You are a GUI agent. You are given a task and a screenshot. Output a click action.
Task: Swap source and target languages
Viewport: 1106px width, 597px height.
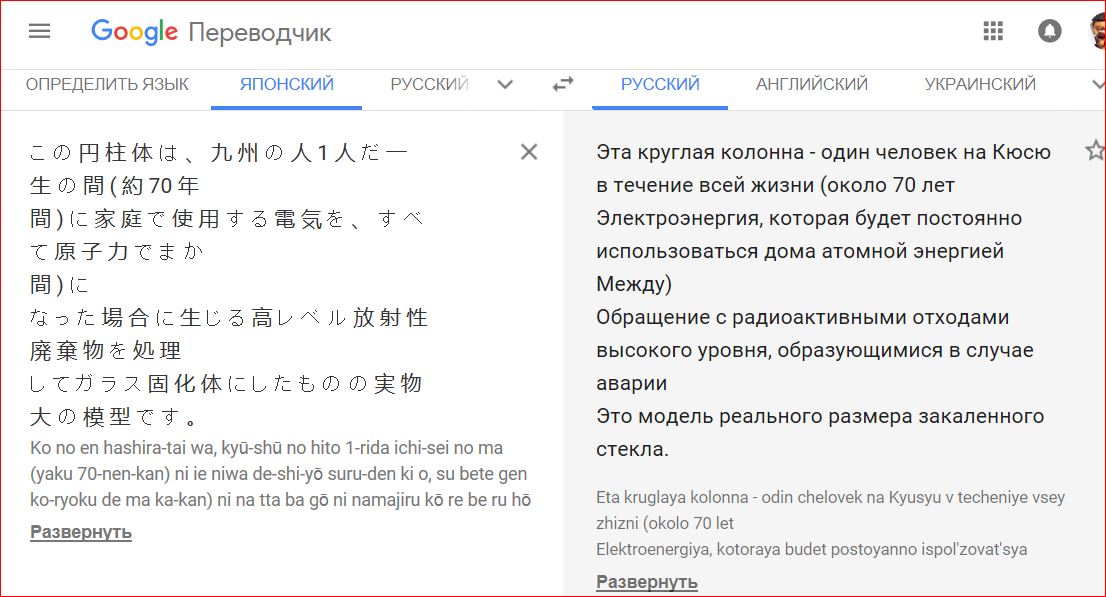tap(563, 85)
